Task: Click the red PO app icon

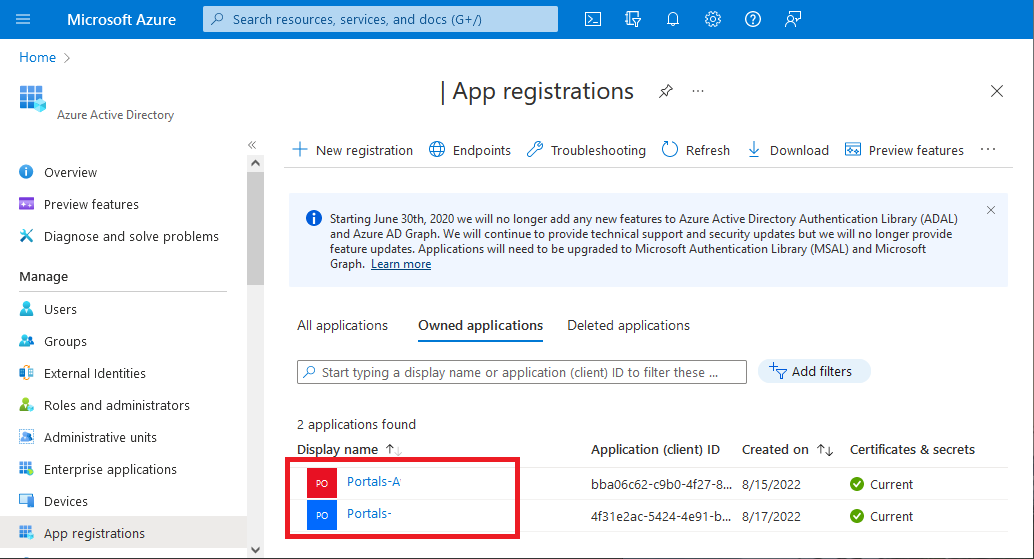Action: (x=322, y=483)
